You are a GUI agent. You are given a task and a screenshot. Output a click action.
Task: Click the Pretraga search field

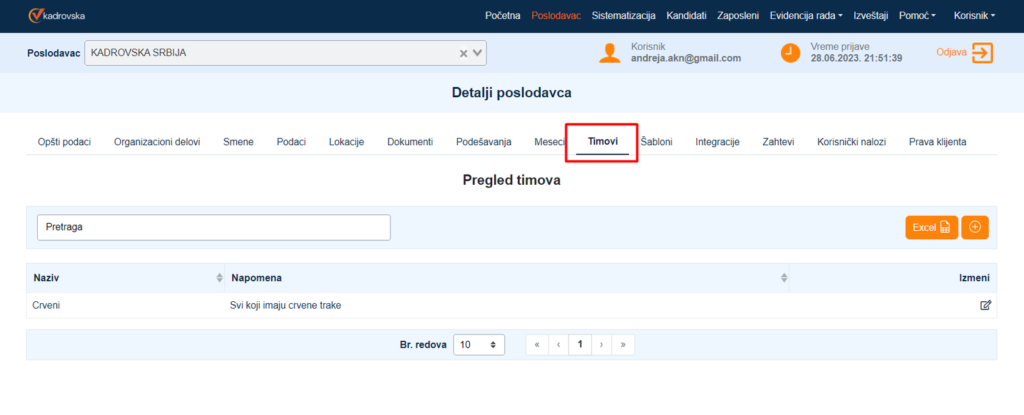[x=213, y=227]
